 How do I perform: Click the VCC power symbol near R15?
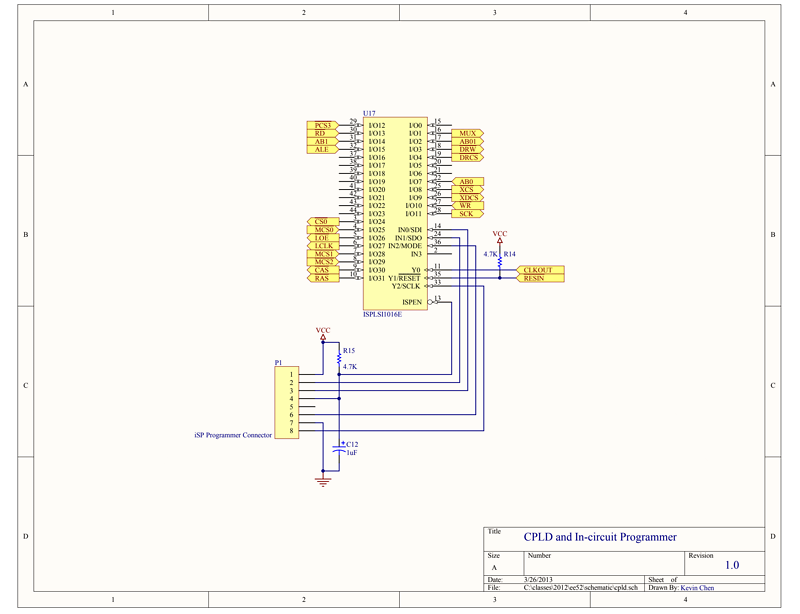(323, 333)
